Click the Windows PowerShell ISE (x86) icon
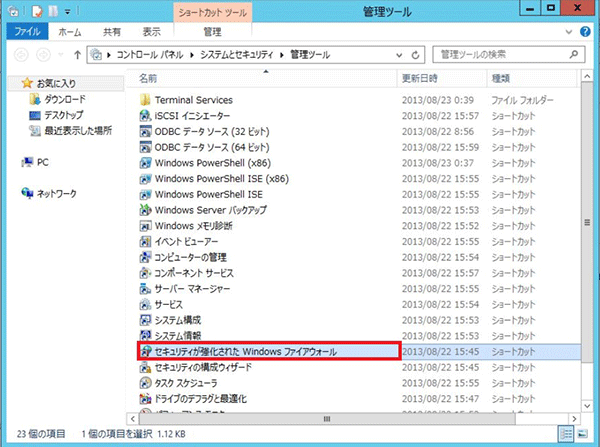Screen dimensions: 600x447 coord(145,179)
